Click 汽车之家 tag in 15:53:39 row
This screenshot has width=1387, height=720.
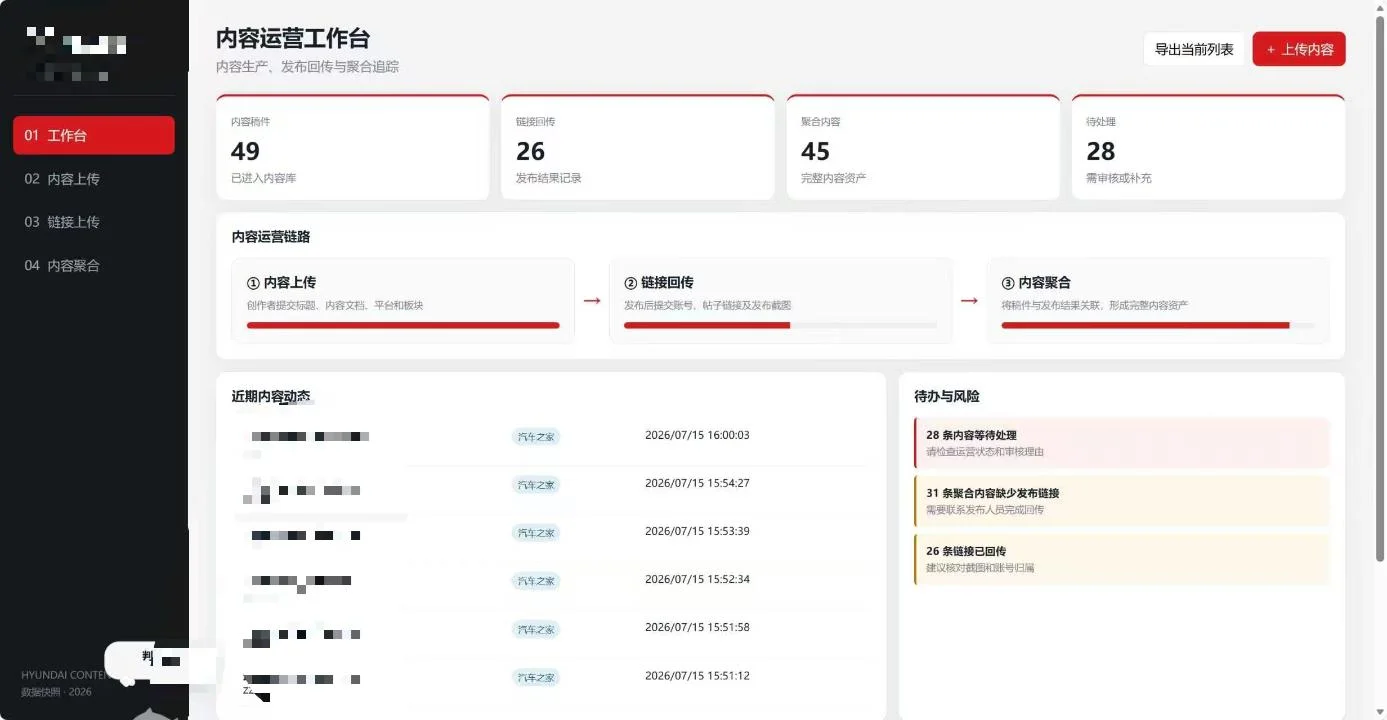(536, 533)
